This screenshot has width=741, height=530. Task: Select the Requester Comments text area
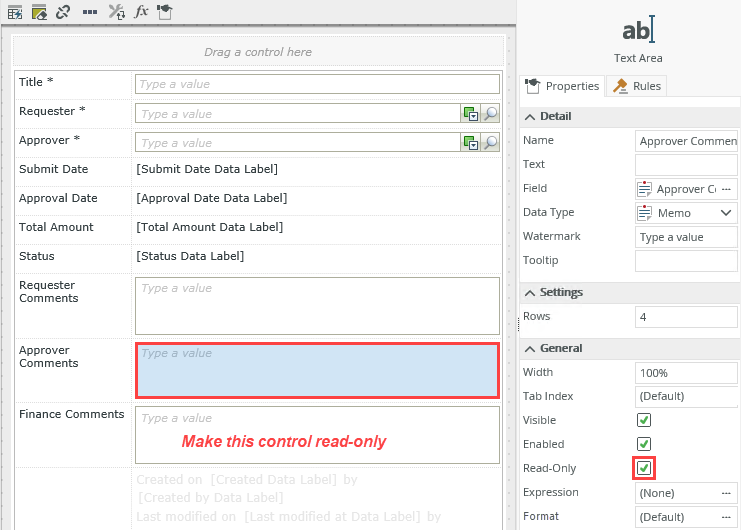point(317,306)
